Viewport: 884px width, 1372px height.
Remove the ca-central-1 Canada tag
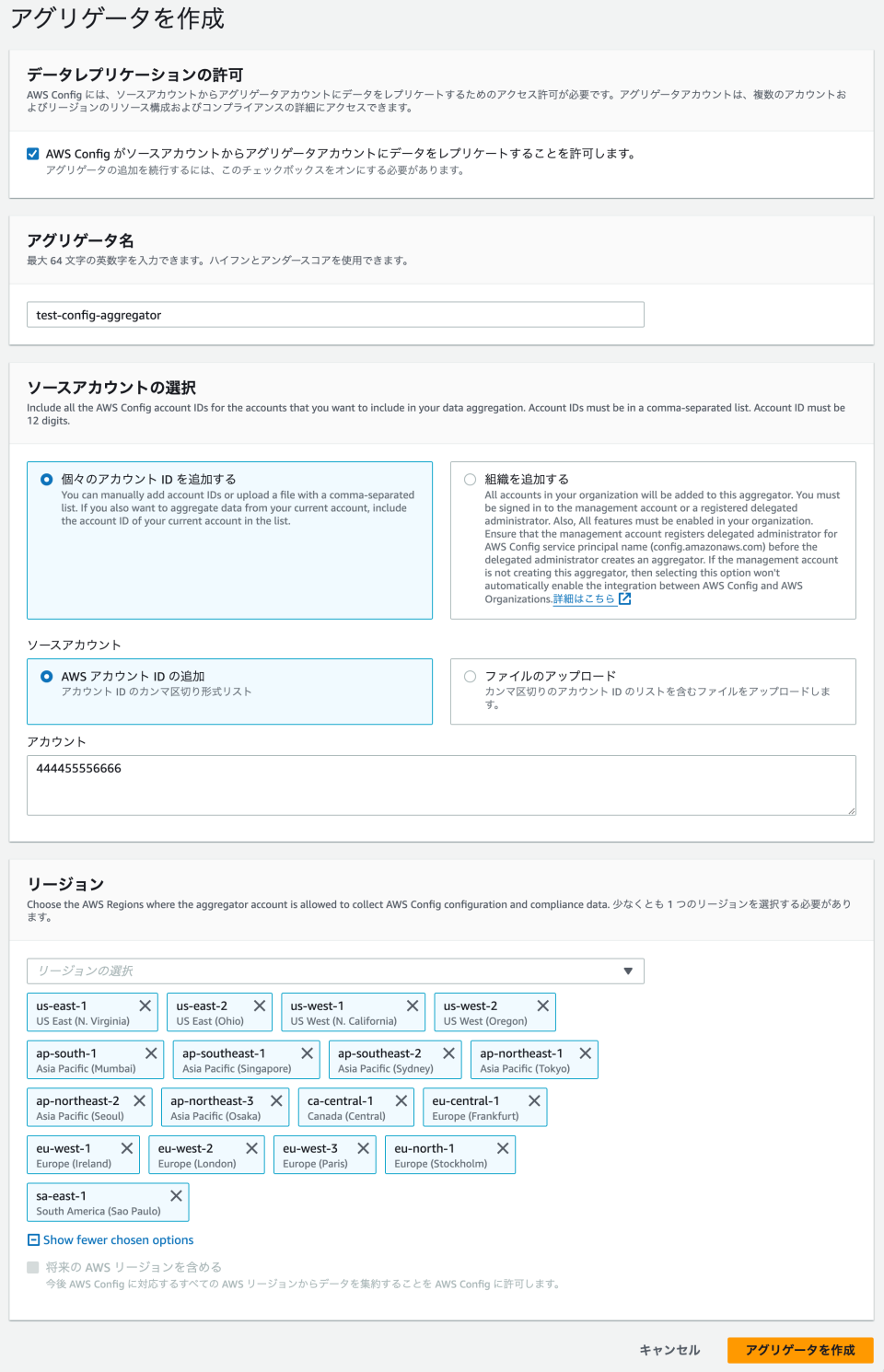click(401, 1100)
